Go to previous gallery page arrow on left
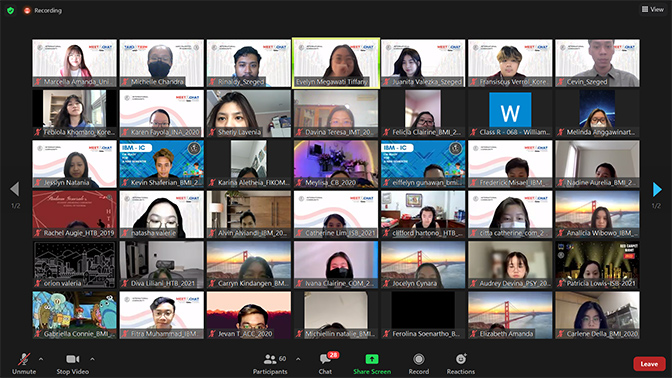672x378 pixels. click(15, 189)
